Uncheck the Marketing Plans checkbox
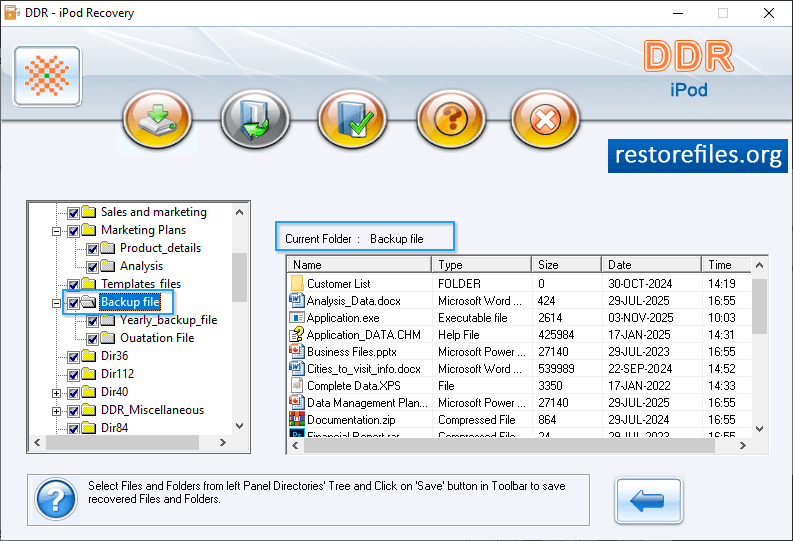 coord(73,231)
